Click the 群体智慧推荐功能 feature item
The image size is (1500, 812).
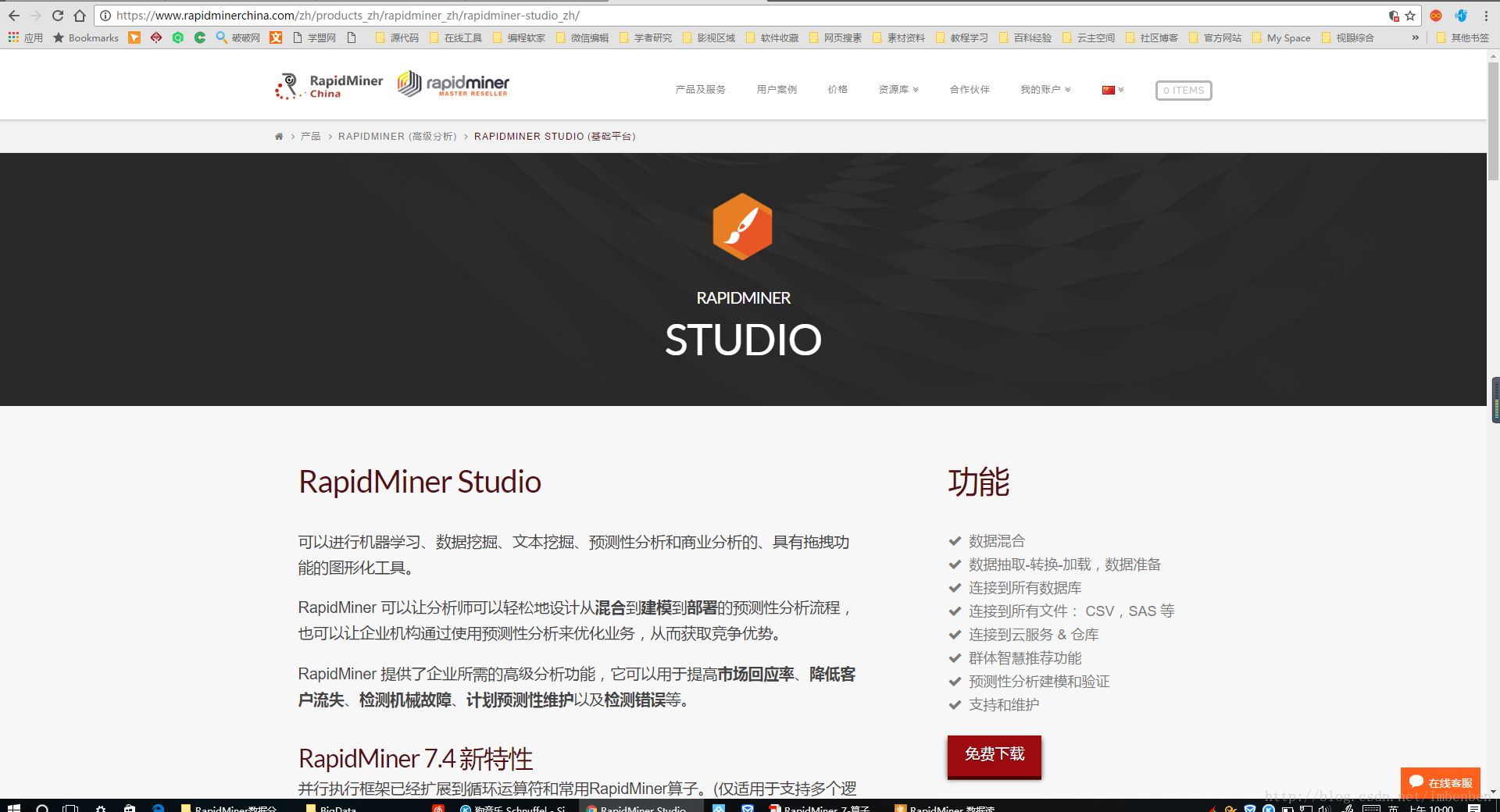1025,658
